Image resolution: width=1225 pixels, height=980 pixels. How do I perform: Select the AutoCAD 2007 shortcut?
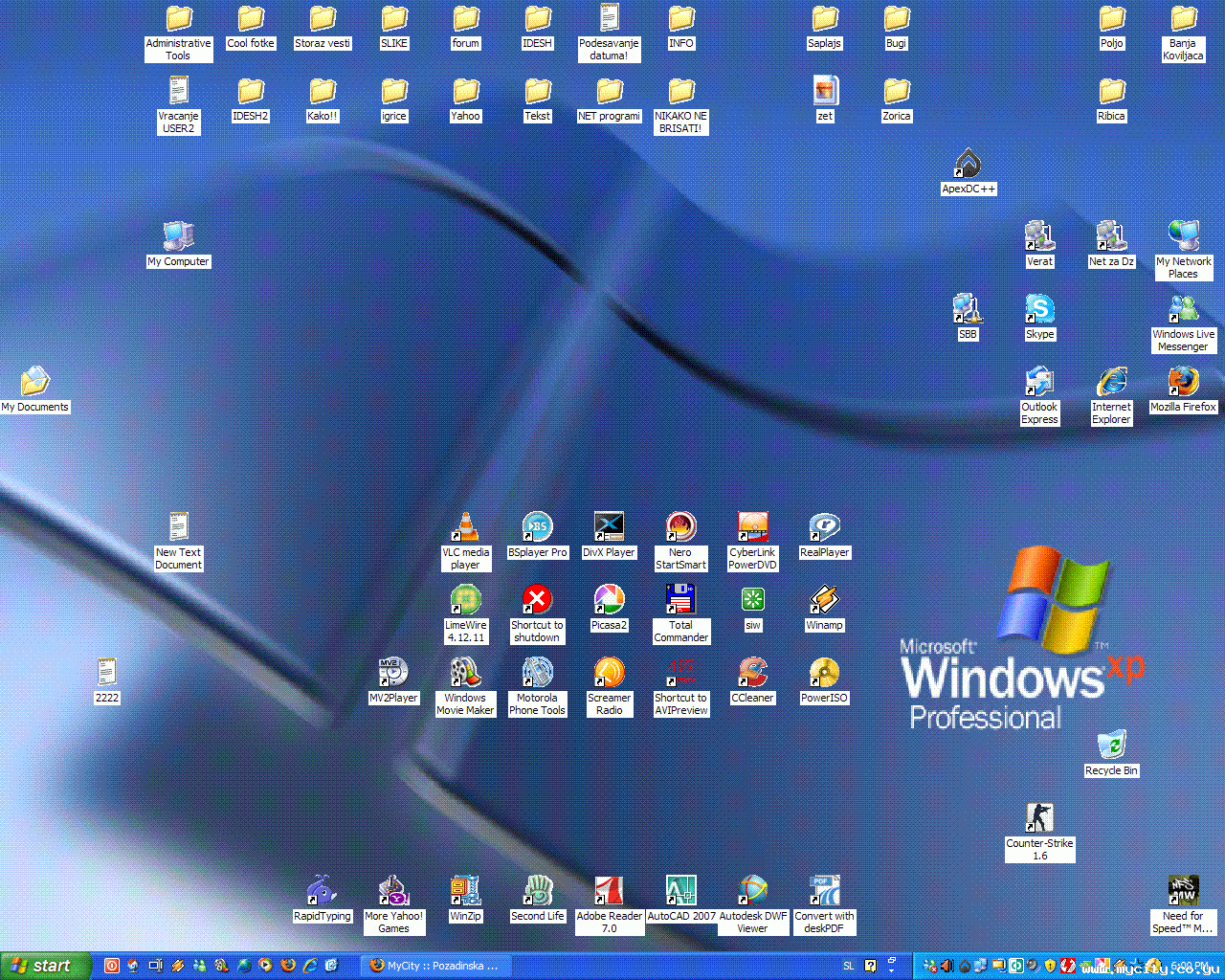coord(681,892)
